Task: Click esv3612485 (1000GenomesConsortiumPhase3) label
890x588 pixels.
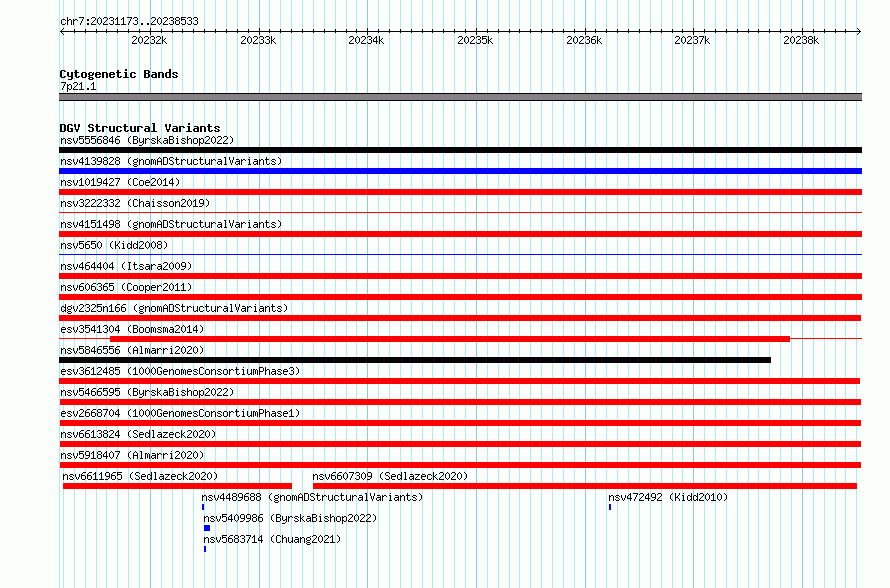Action: [x=180, y=371]
